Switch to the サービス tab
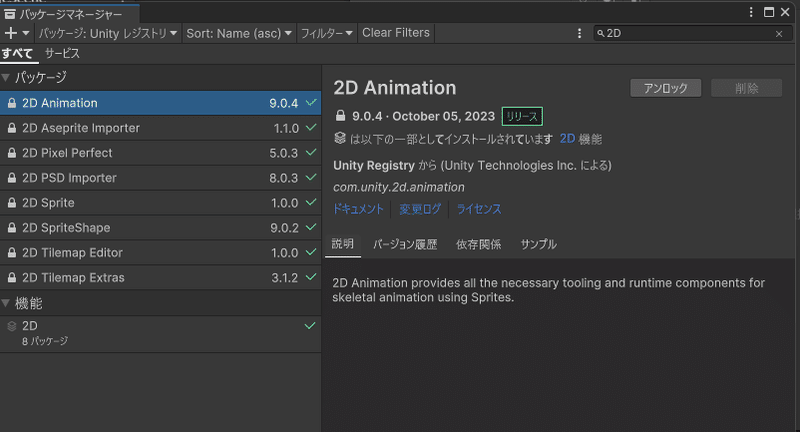This screenshot has width=800, height=432. click(62, 53)
